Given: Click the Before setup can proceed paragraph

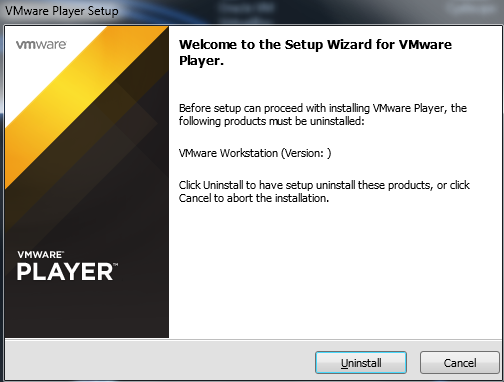Looking at the screenshot, I should coord(322,115).
